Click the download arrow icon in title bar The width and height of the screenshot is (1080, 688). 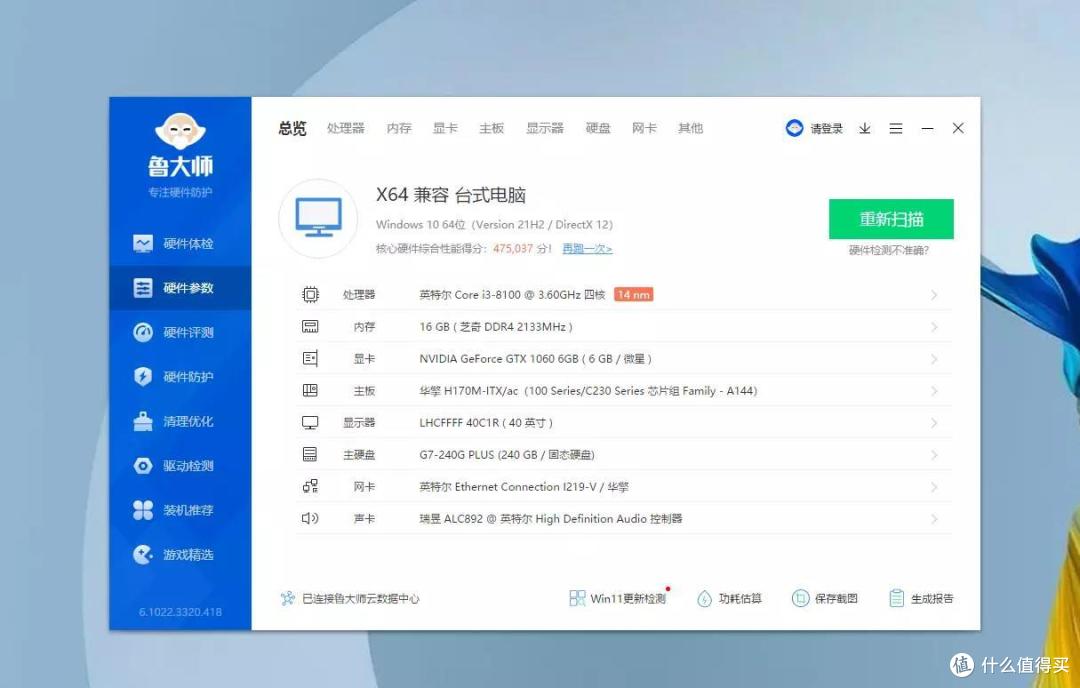(864, 128)
